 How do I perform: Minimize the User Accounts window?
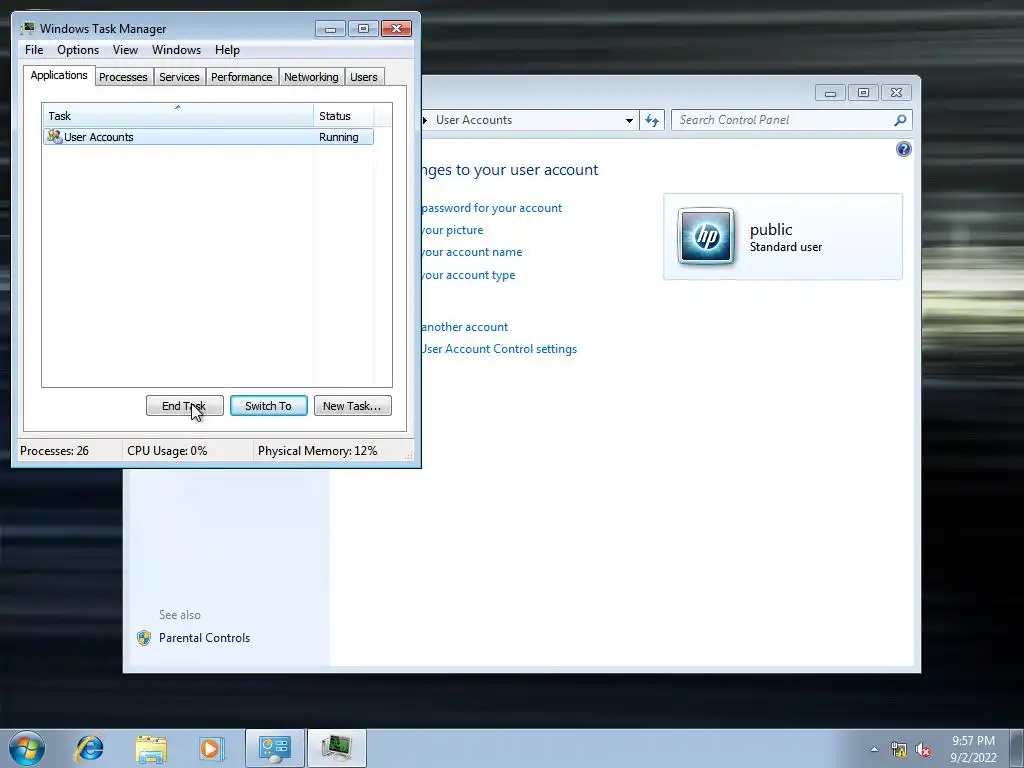(830, 93)
